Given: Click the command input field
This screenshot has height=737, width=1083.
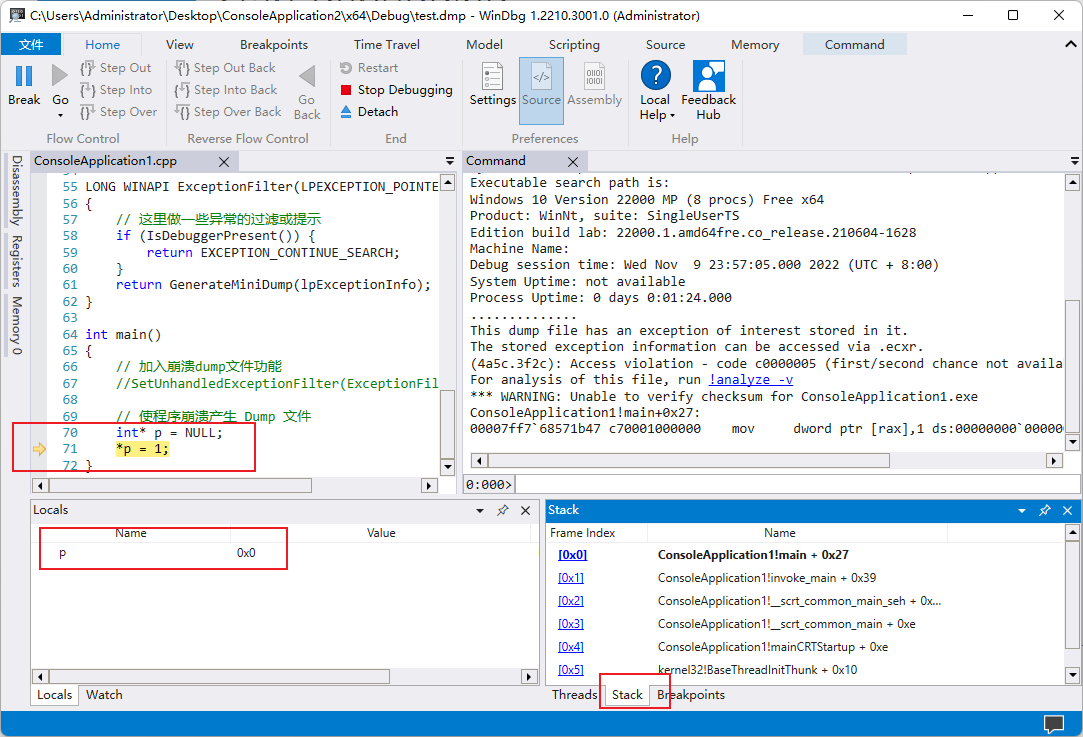Looking at the screenshot, I should pos(790,484).
